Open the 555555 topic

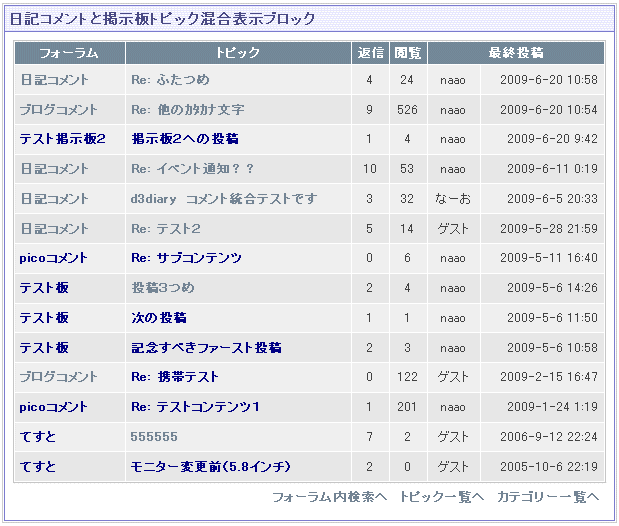(x=154, y=437)
